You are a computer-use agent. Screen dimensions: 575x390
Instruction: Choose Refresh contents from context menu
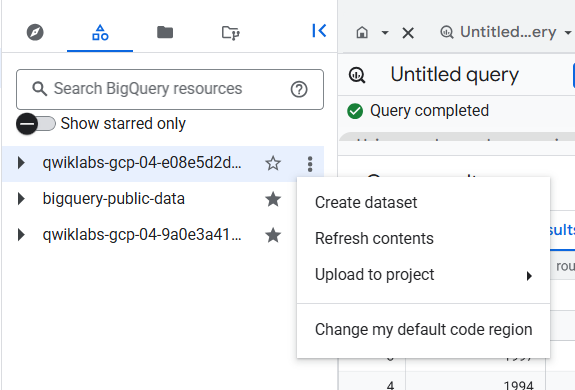[423, 238]
